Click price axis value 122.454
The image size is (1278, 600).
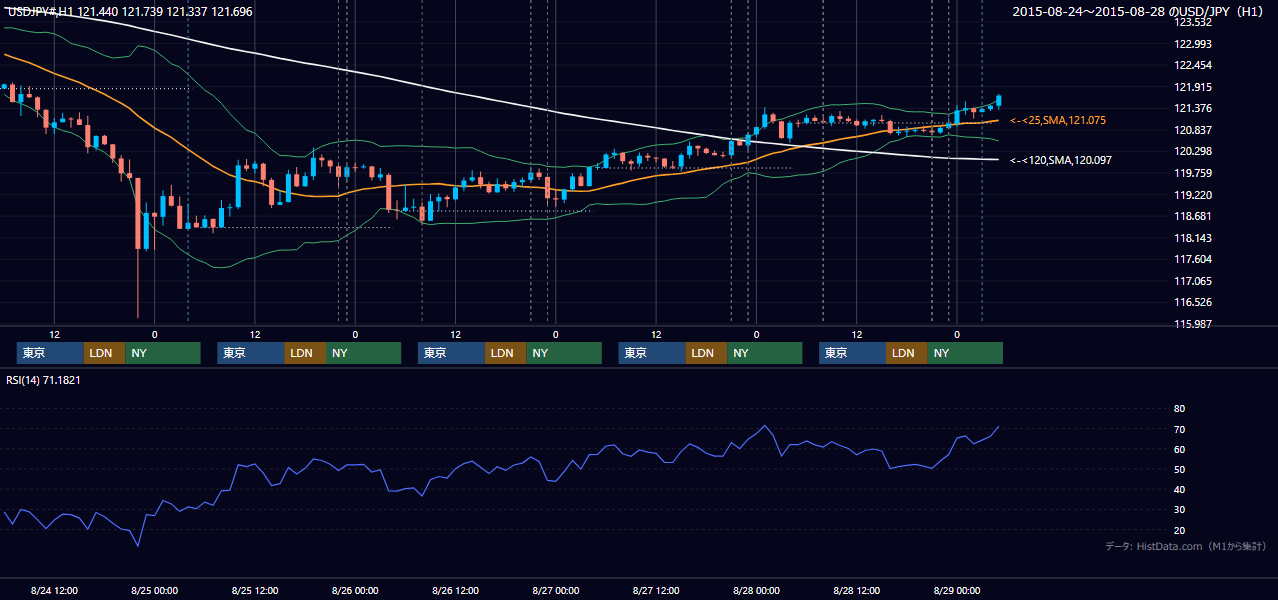[1193, 65]
